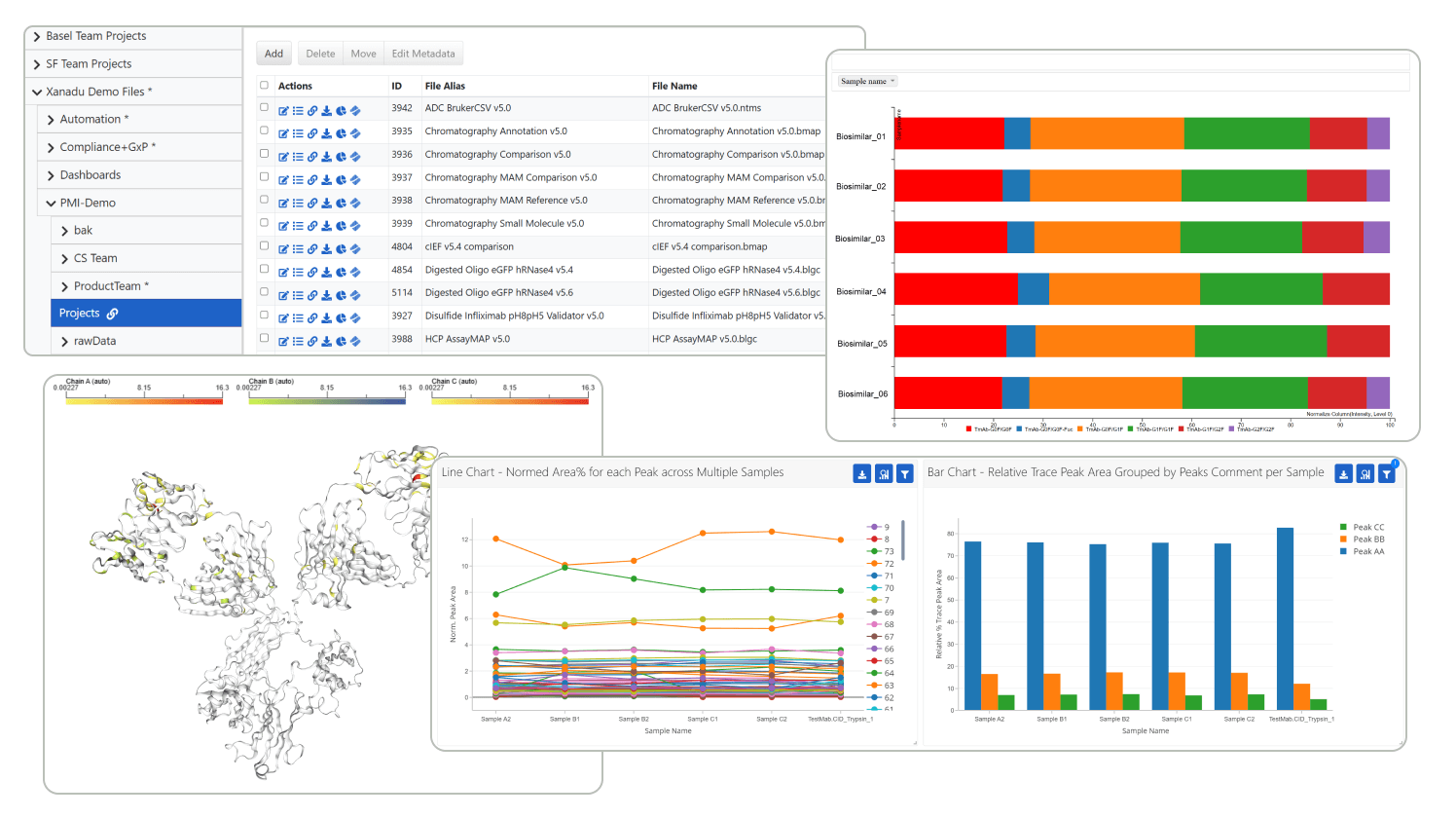
Task: Click the Add button
Action: (273, 54)
